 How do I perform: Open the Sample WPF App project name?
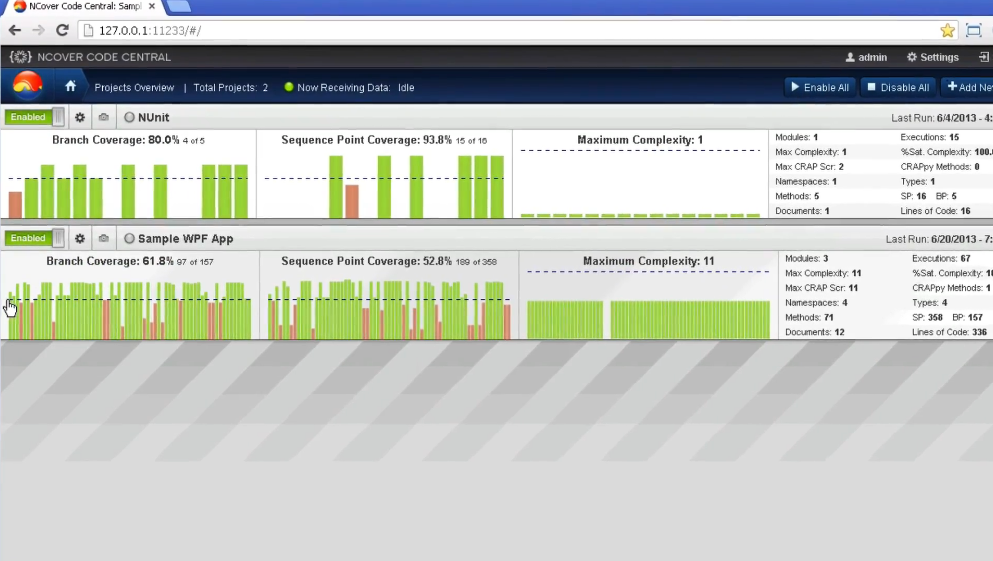(186, 239)
